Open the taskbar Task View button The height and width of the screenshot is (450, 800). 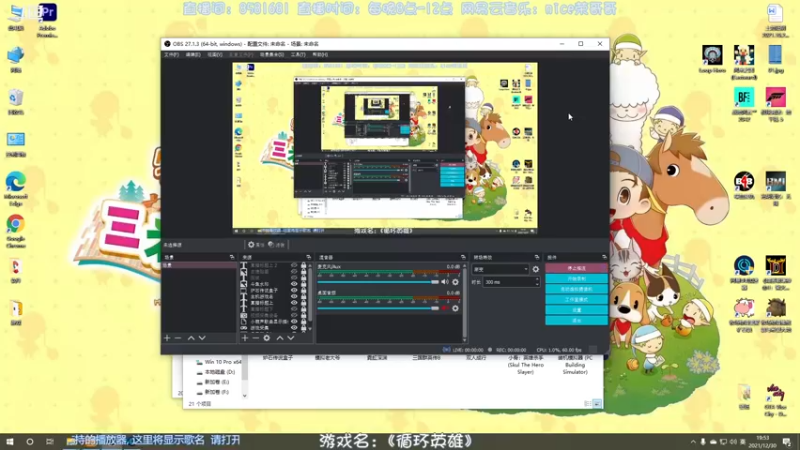[x=49, y=441]
